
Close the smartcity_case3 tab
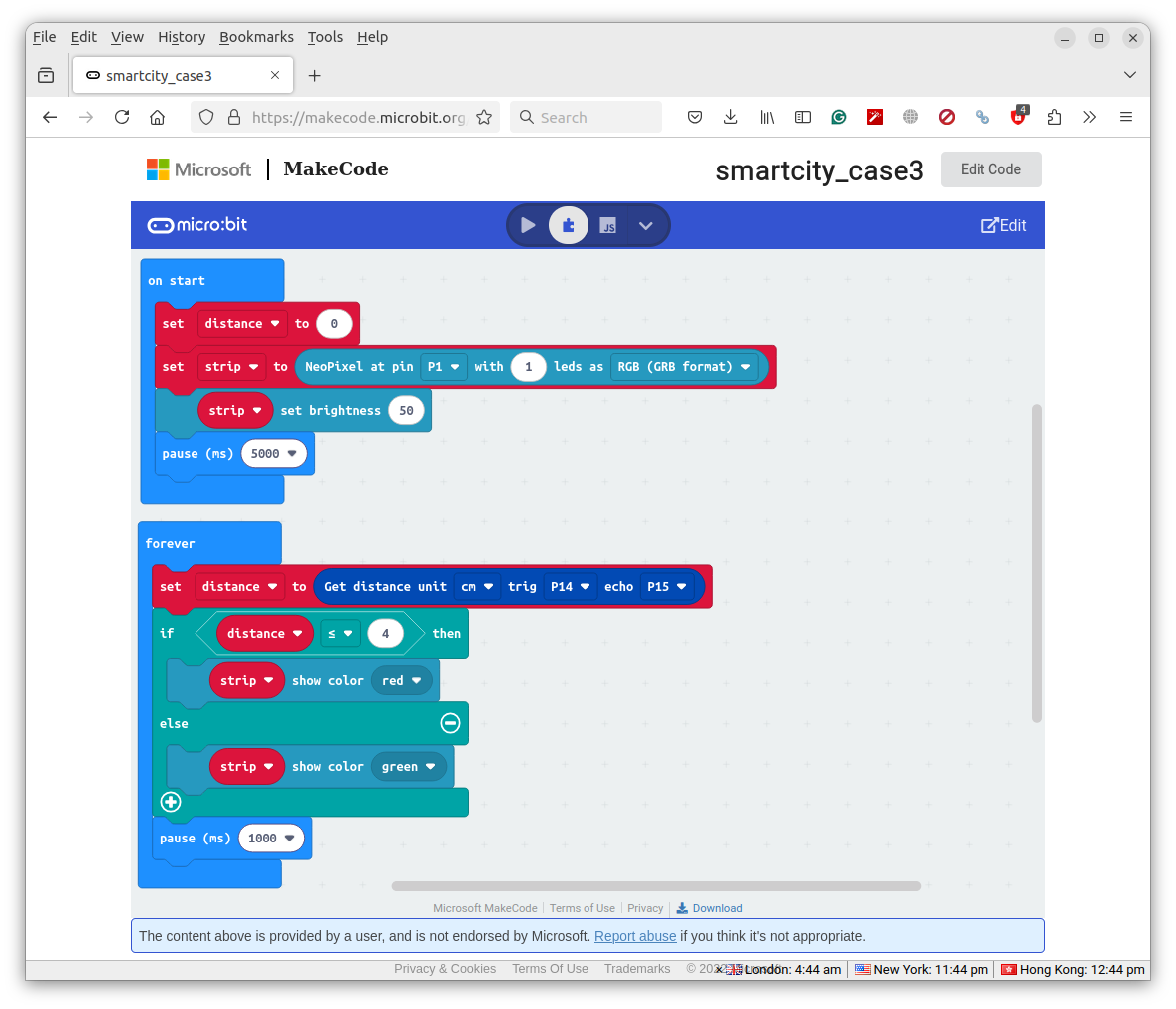[x=275, y=75]
